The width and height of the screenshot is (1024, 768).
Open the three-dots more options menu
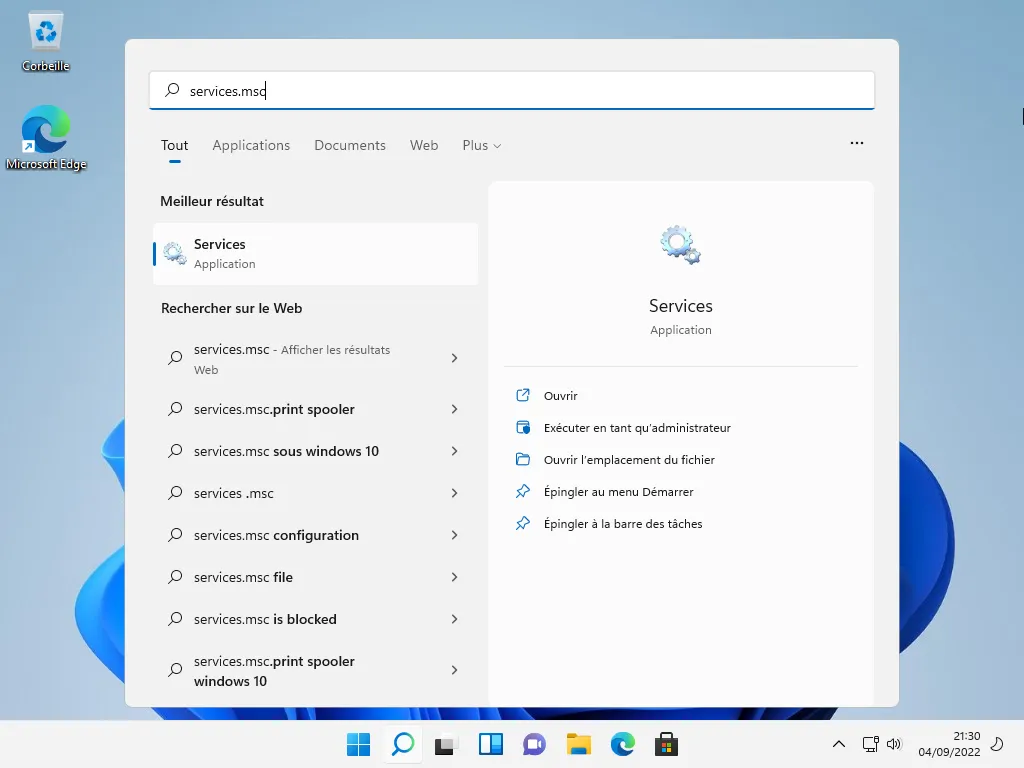pos(856,143)
